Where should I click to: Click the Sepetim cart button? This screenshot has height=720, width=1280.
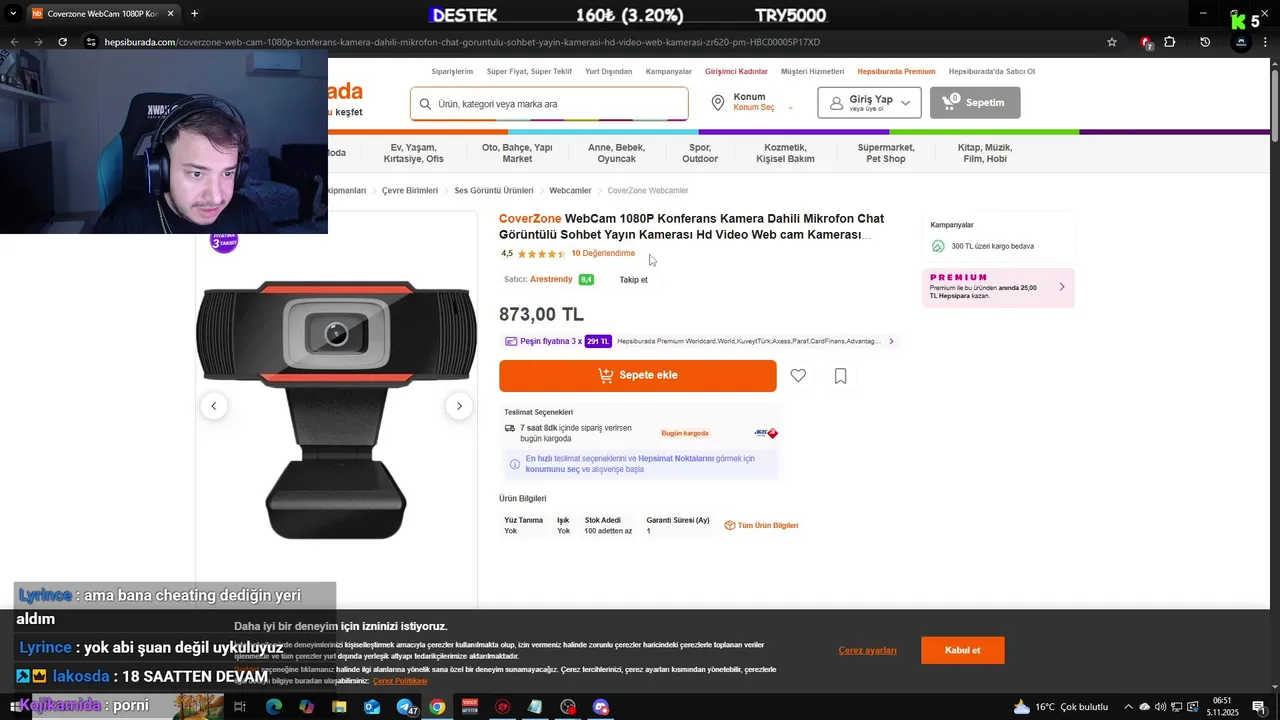[975, 103]
